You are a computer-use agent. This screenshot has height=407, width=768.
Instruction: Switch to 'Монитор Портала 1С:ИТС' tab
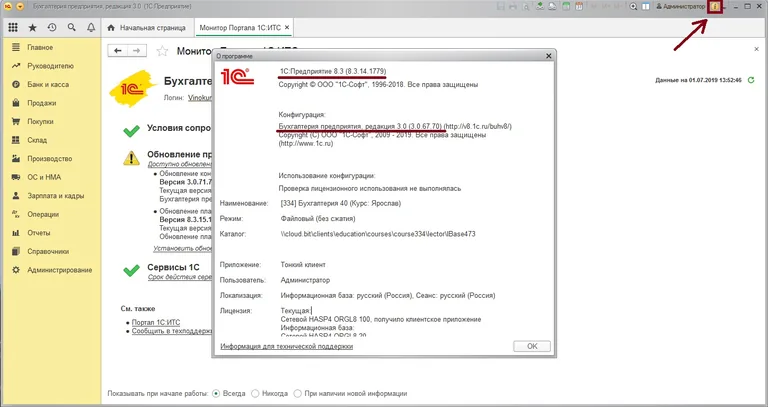tap(254, 27)
